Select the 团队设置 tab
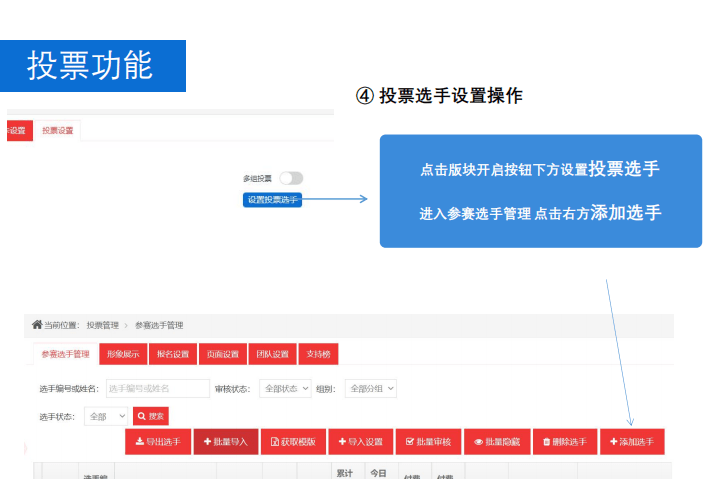 click(272, 354)
